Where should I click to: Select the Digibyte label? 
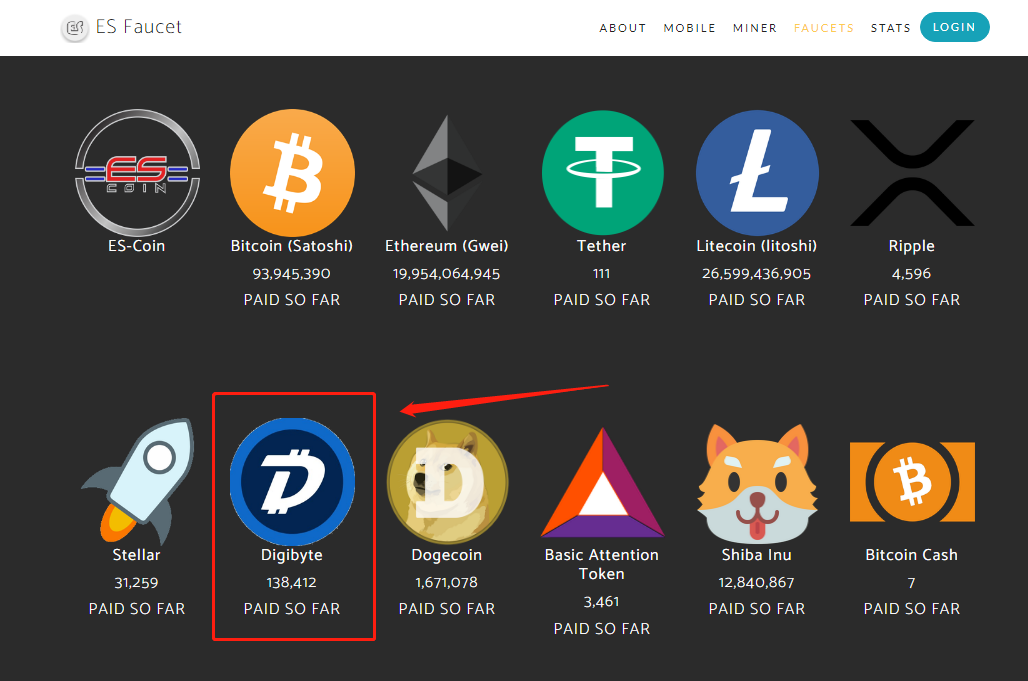pyautogui.click(x=292, y=555)
